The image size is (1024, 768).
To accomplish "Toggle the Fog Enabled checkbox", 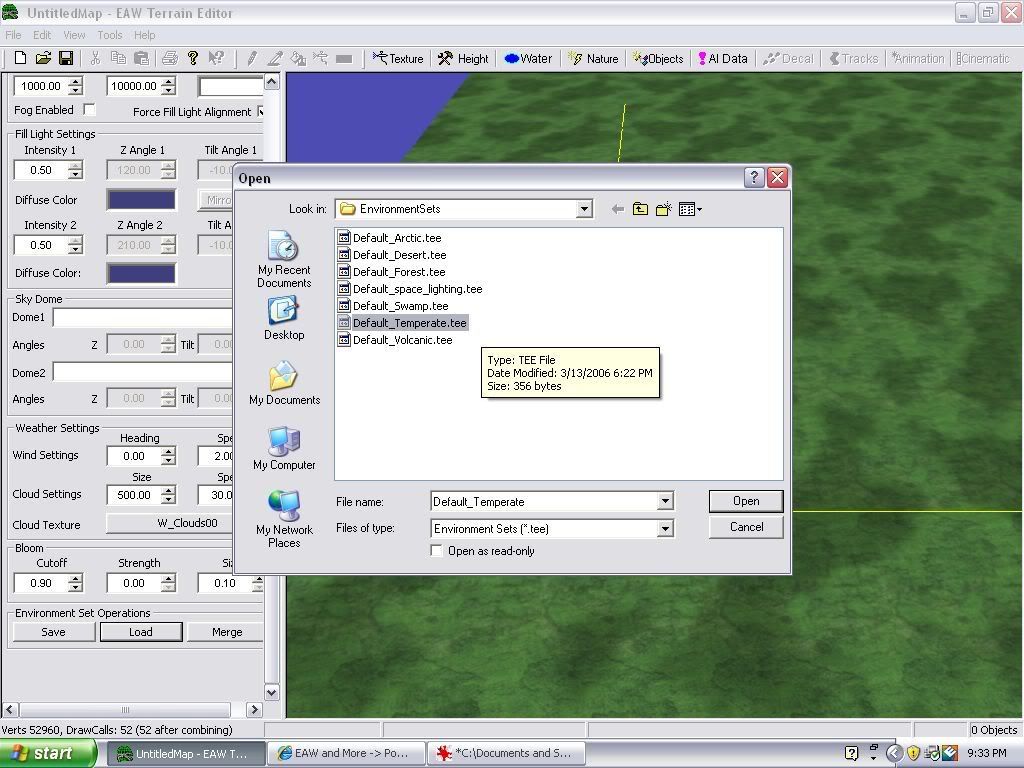I will 89,110.
